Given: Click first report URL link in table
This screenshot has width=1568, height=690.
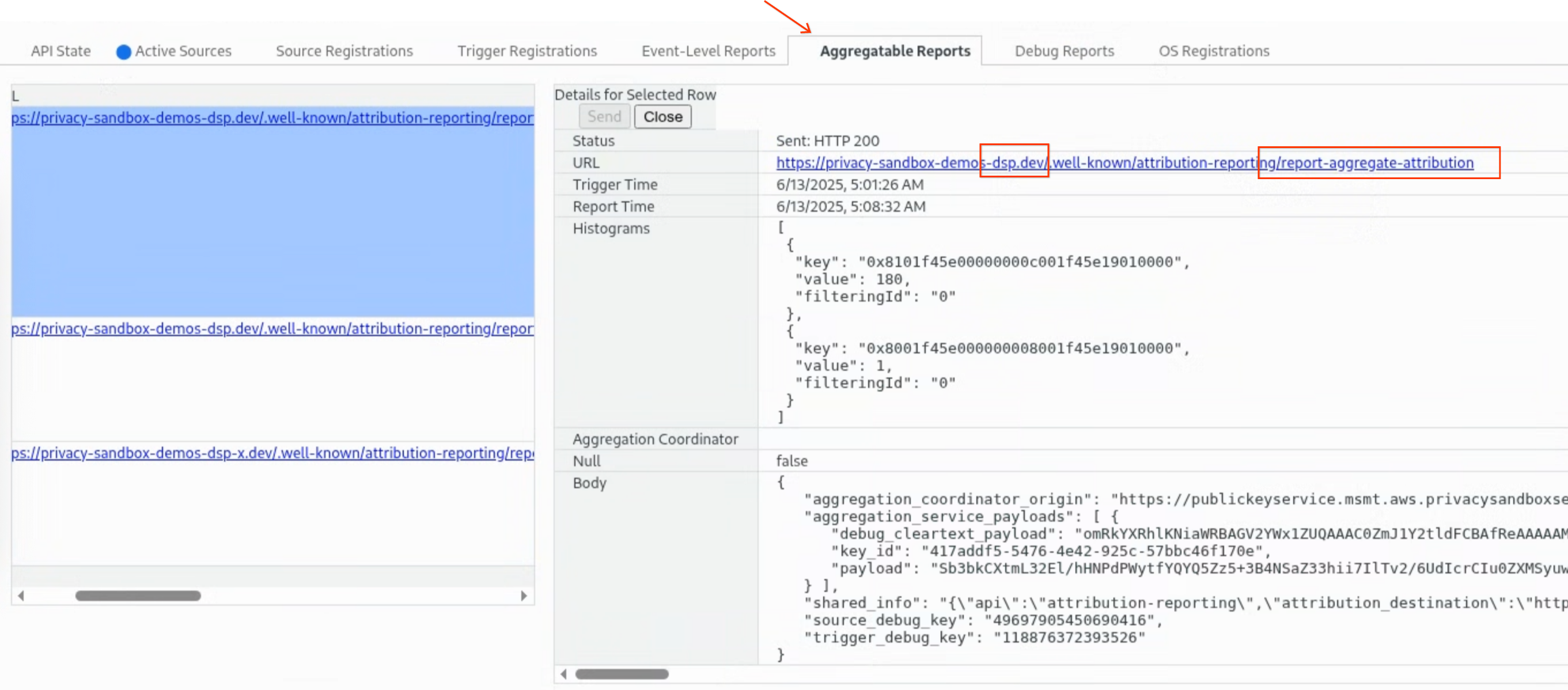Looking at the screenshot, I should click(x=272, y=118).
